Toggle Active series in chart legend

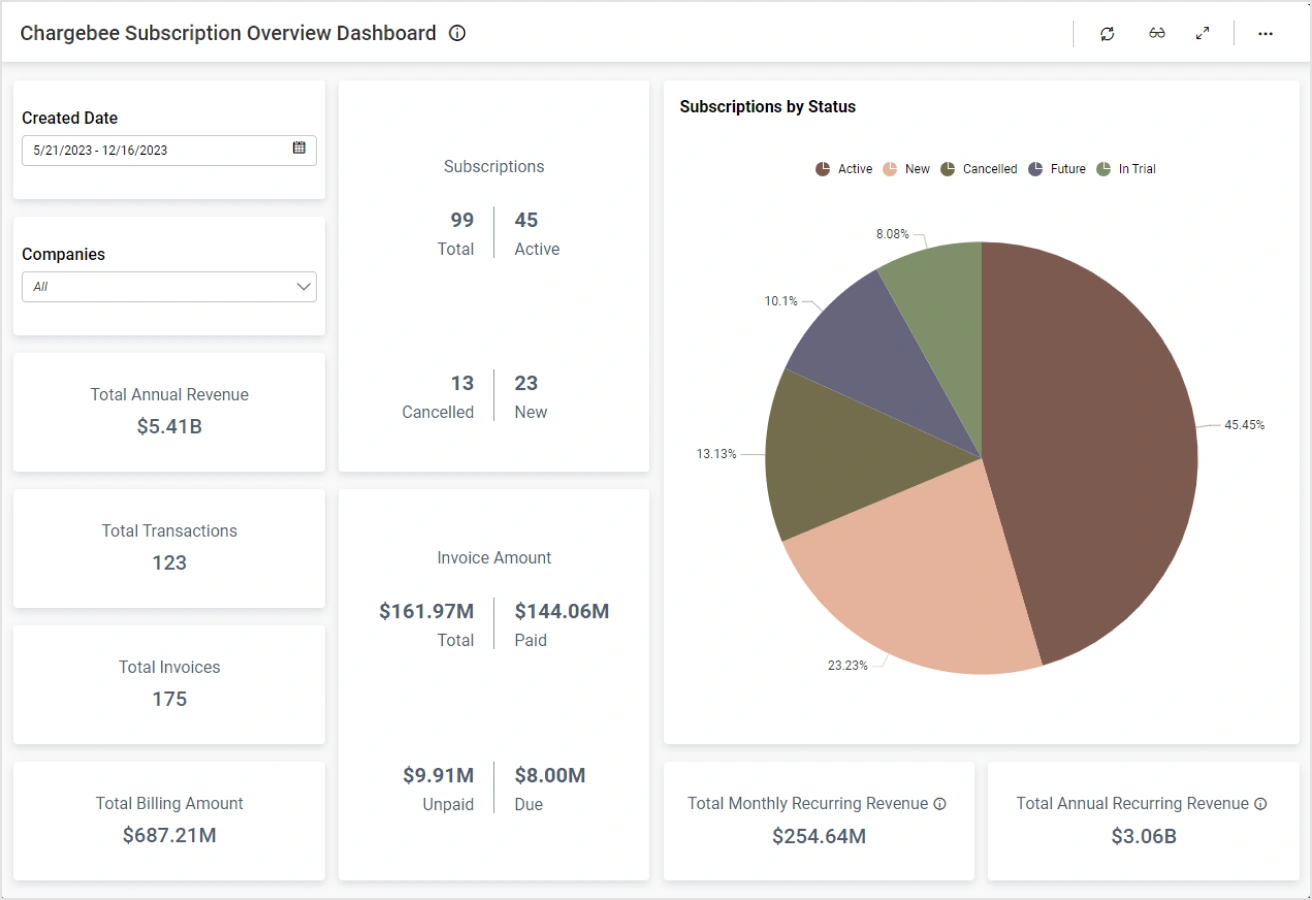tap(844, 169)
